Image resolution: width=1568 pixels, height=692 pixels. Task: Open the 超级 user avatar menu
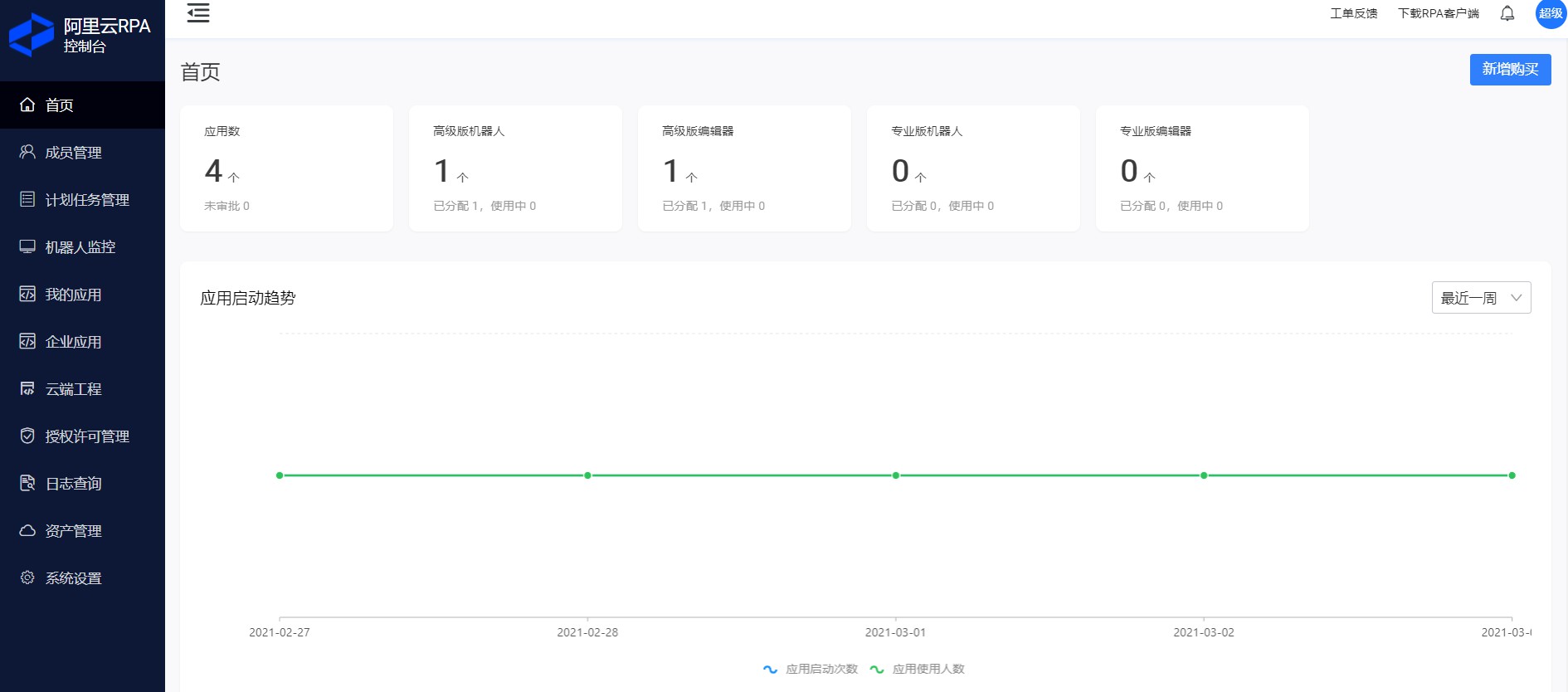(x=1551, y=13)
